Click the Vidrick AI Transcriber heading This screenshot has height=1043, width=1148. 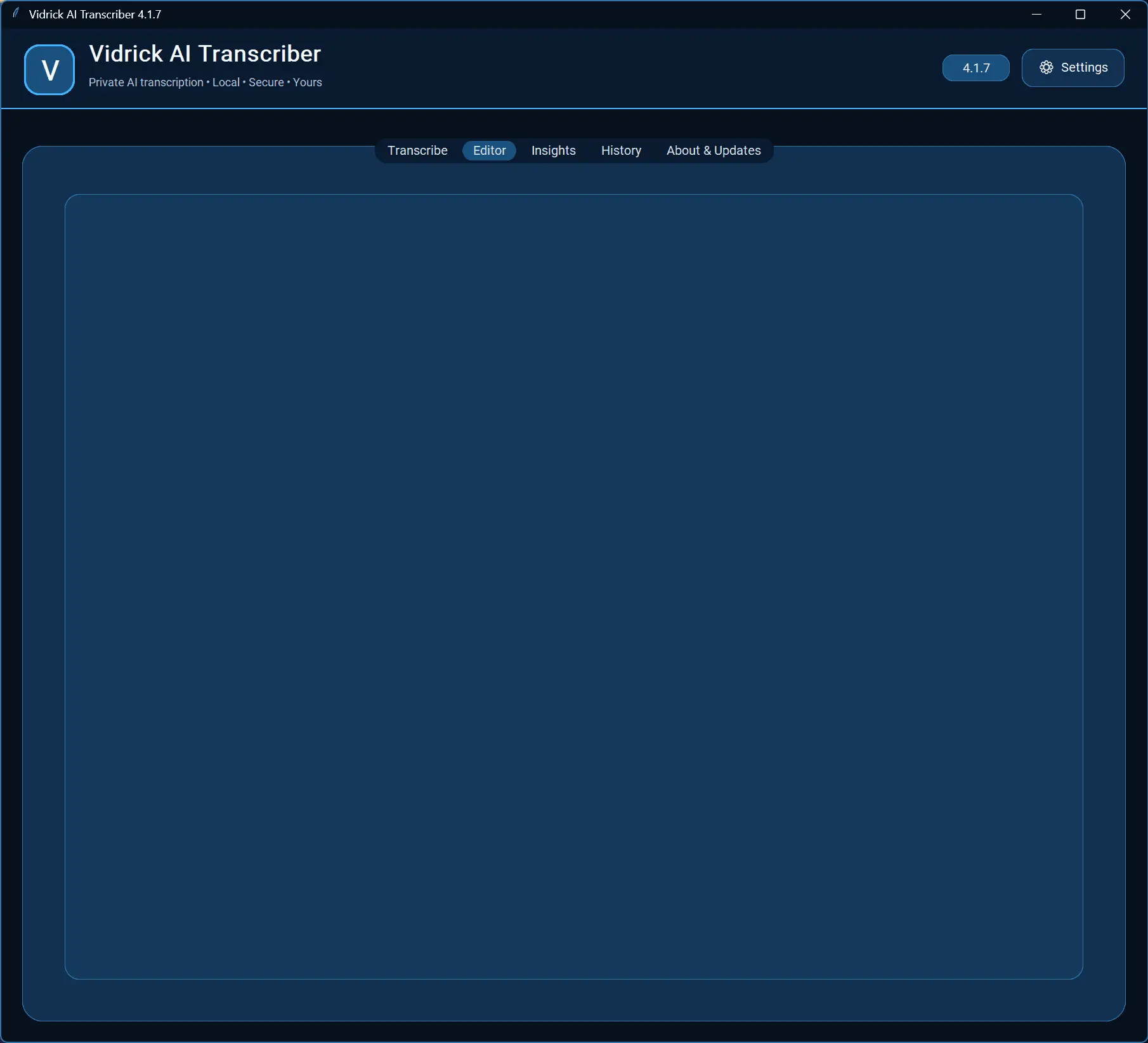click(x=205, y=54)
